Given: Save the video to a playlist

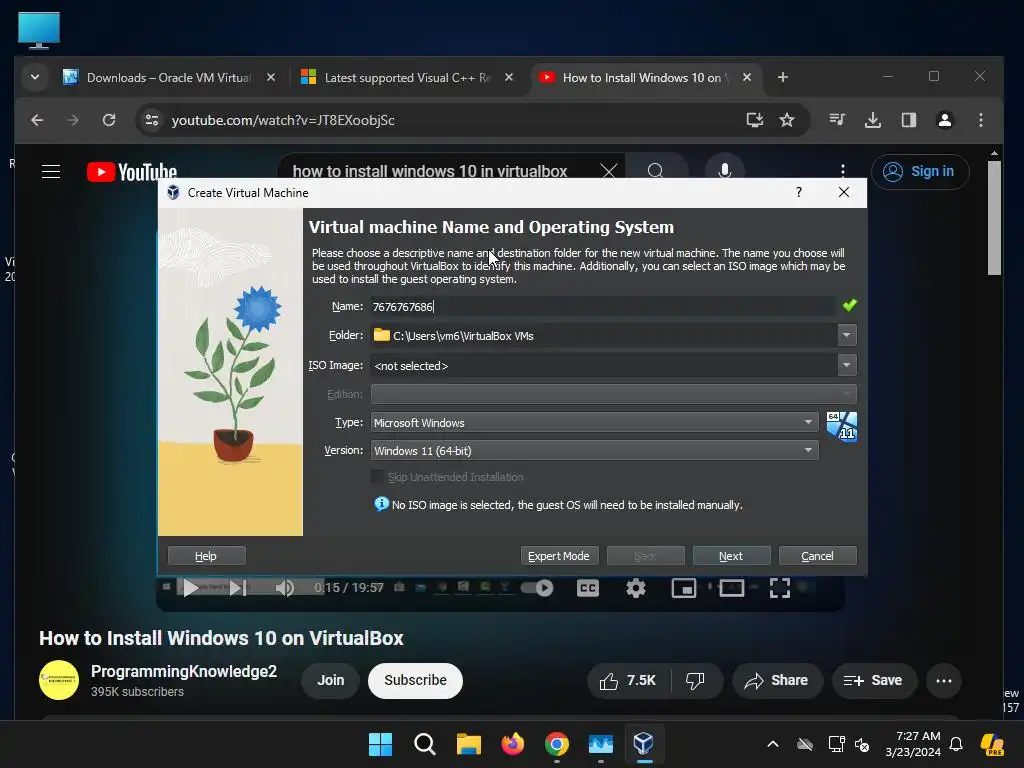Looking at the screenshot, I should (x=872, y=680).
